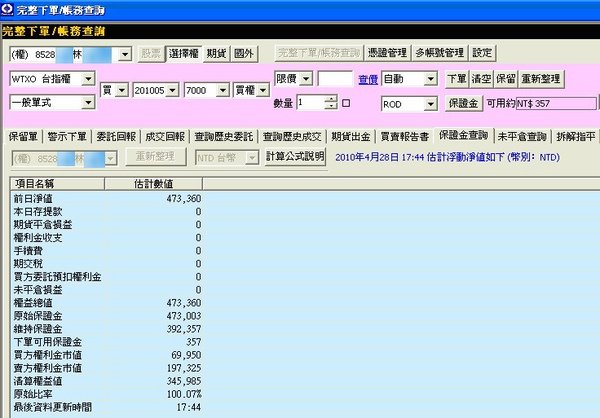This screenshot has width=600, height=418.
Task: Expand the WTXO 台指權 product dropdown
Action: point(88,79)
